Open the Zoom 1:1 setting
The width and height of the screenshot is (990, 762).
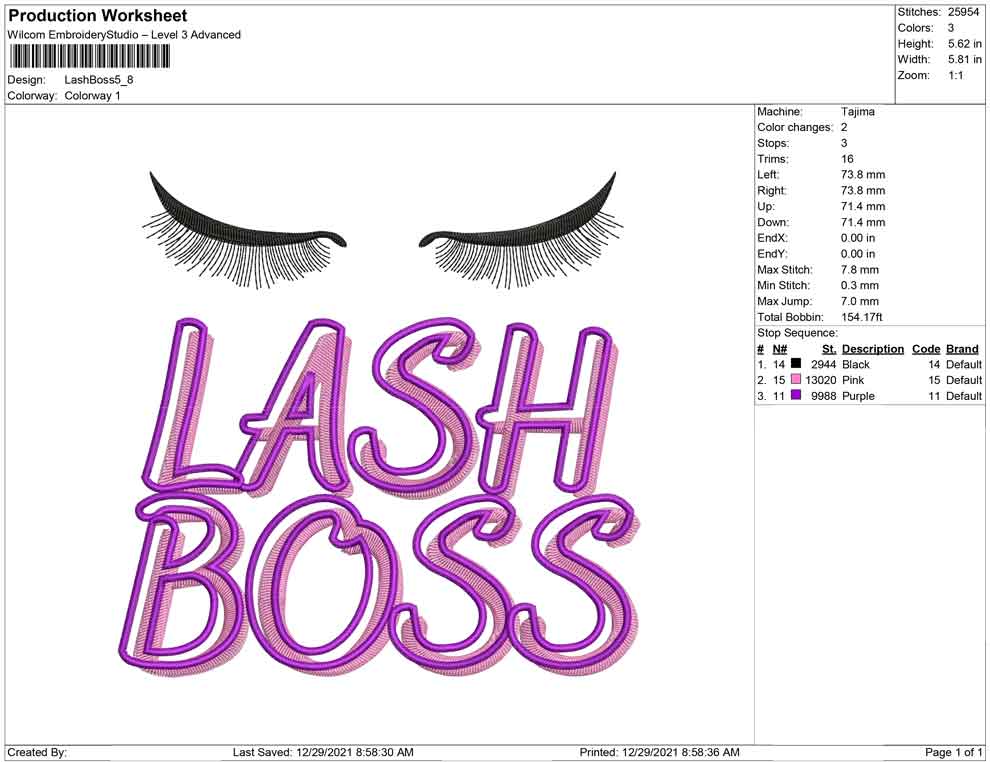pyautogui.click(x=955, y=74)
